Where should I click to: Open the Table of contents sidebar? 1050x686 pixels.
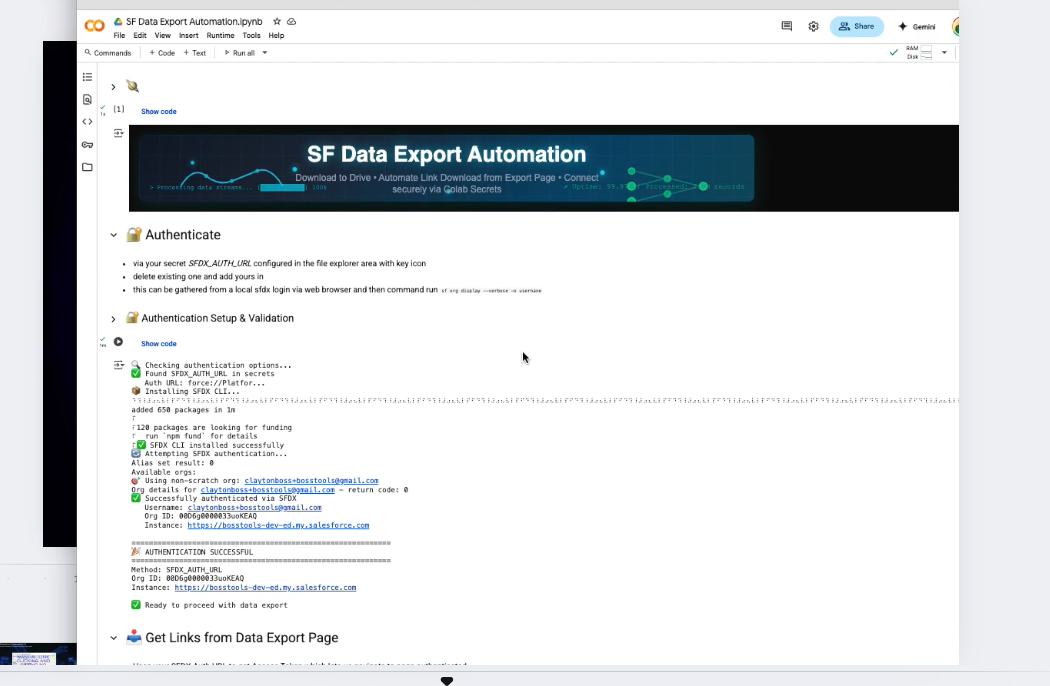87,77
